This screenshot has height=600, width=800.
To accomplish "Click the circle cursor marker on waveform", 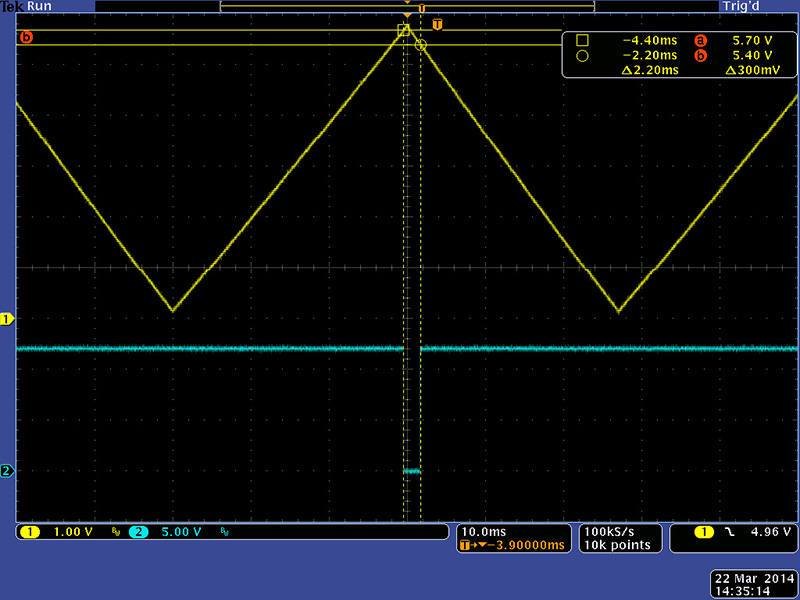I will pyautogui.click(x=420, y=45).
